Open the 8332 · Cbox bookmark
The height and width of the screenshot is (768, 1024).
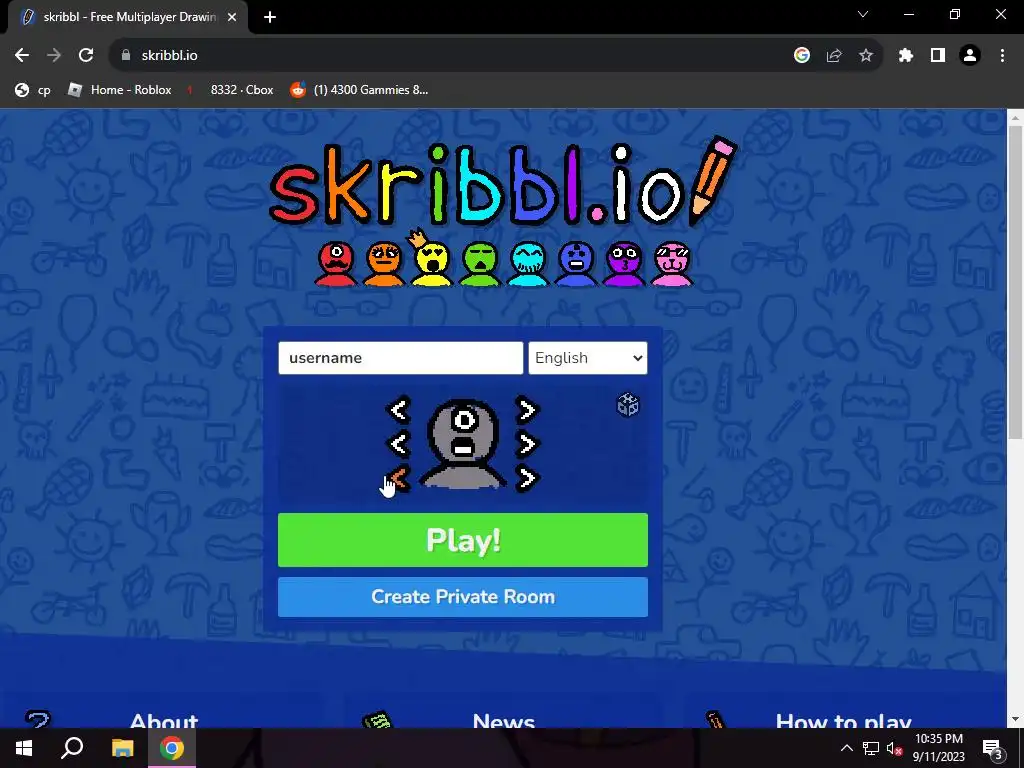coord(230,90)
